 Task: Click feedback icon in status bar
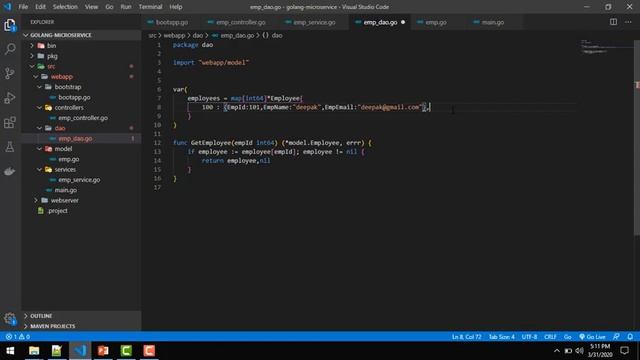(616, 337)
